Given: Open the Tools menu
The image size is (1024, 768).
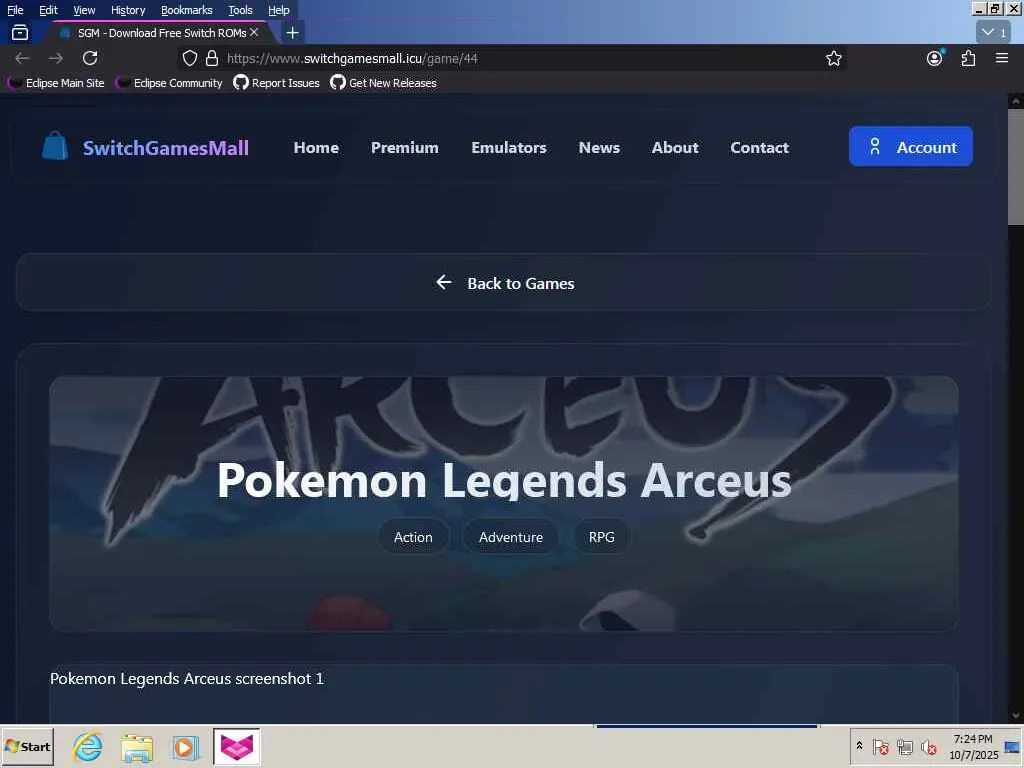Looking at the screenshot, I should [240, 10].
